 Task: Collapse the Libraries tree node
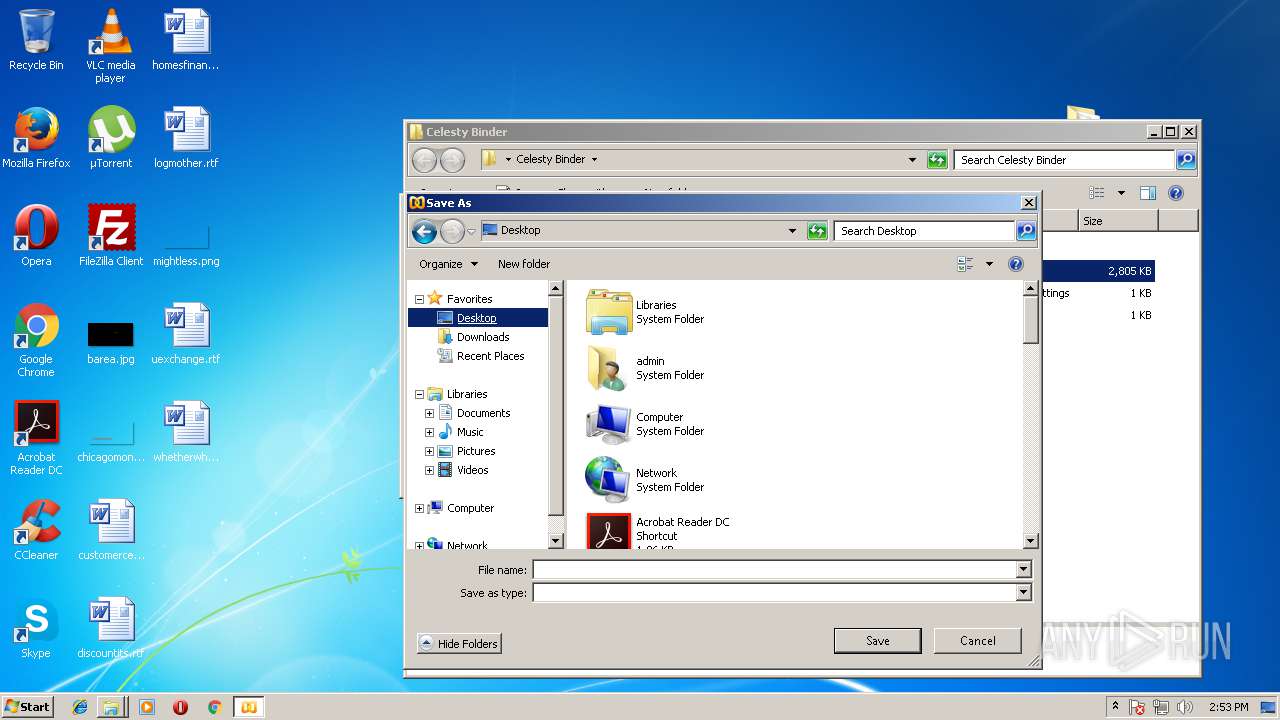coord(419,394)
